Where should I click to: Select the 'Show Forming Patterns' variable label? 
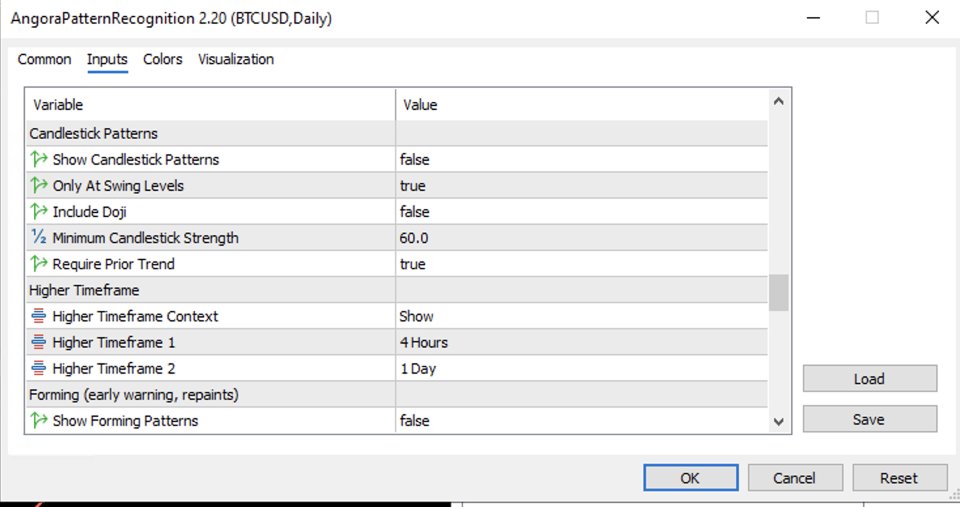click(x=126, y=421)
